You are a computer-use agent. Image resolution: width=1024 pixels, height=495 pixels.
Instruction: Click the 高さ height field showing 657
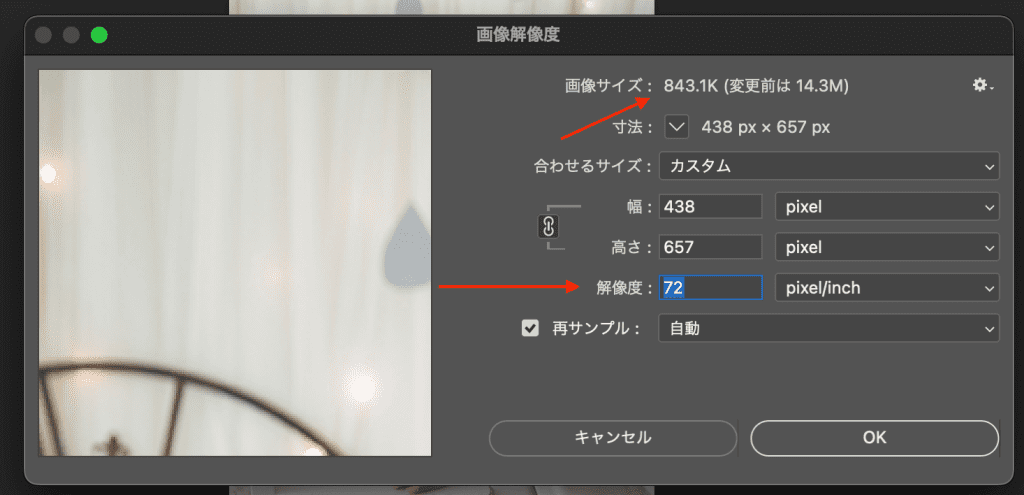tap(711, 248)
